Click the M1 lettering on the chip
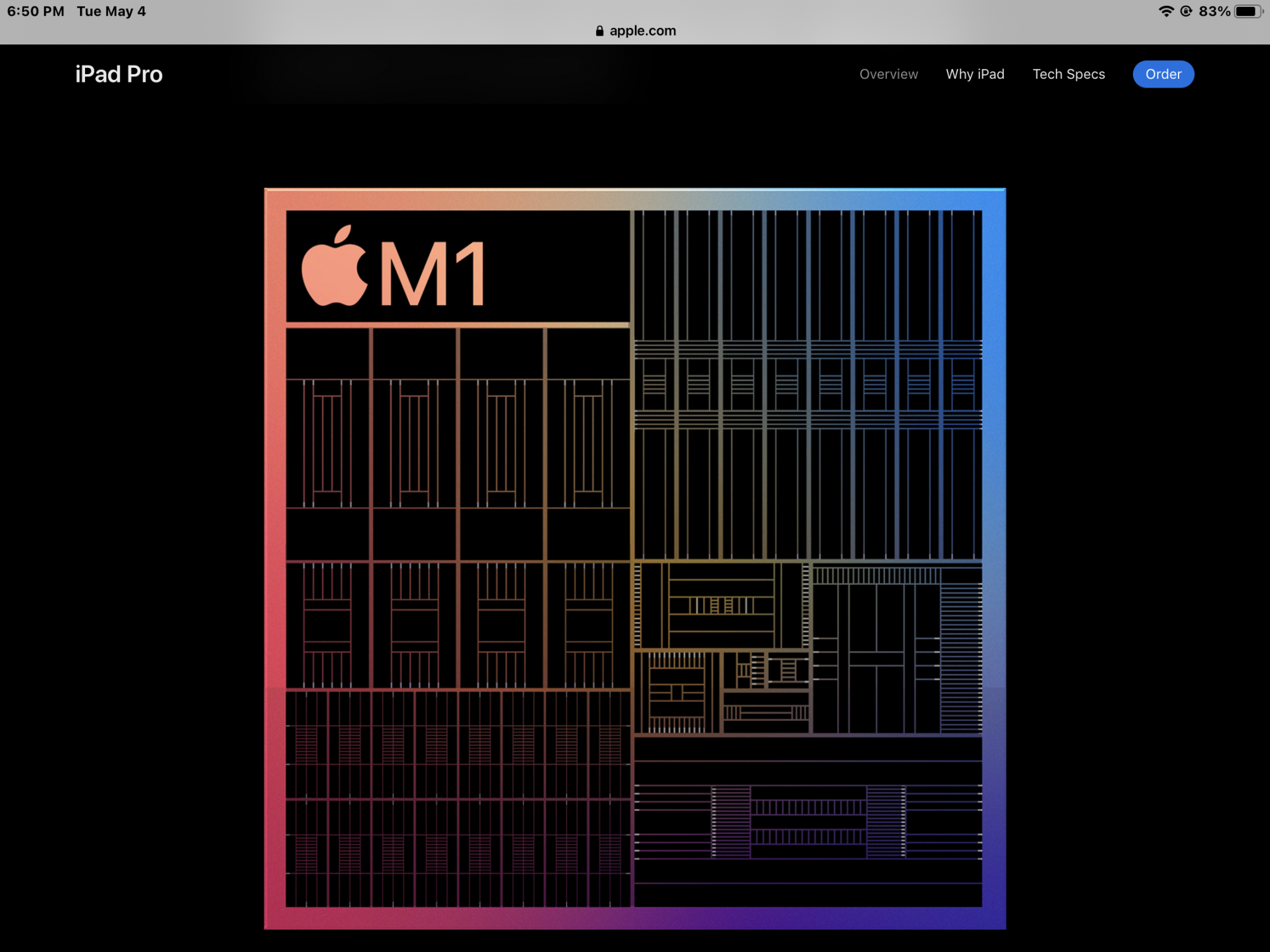1270x952 pixels. tap(433, 274)
